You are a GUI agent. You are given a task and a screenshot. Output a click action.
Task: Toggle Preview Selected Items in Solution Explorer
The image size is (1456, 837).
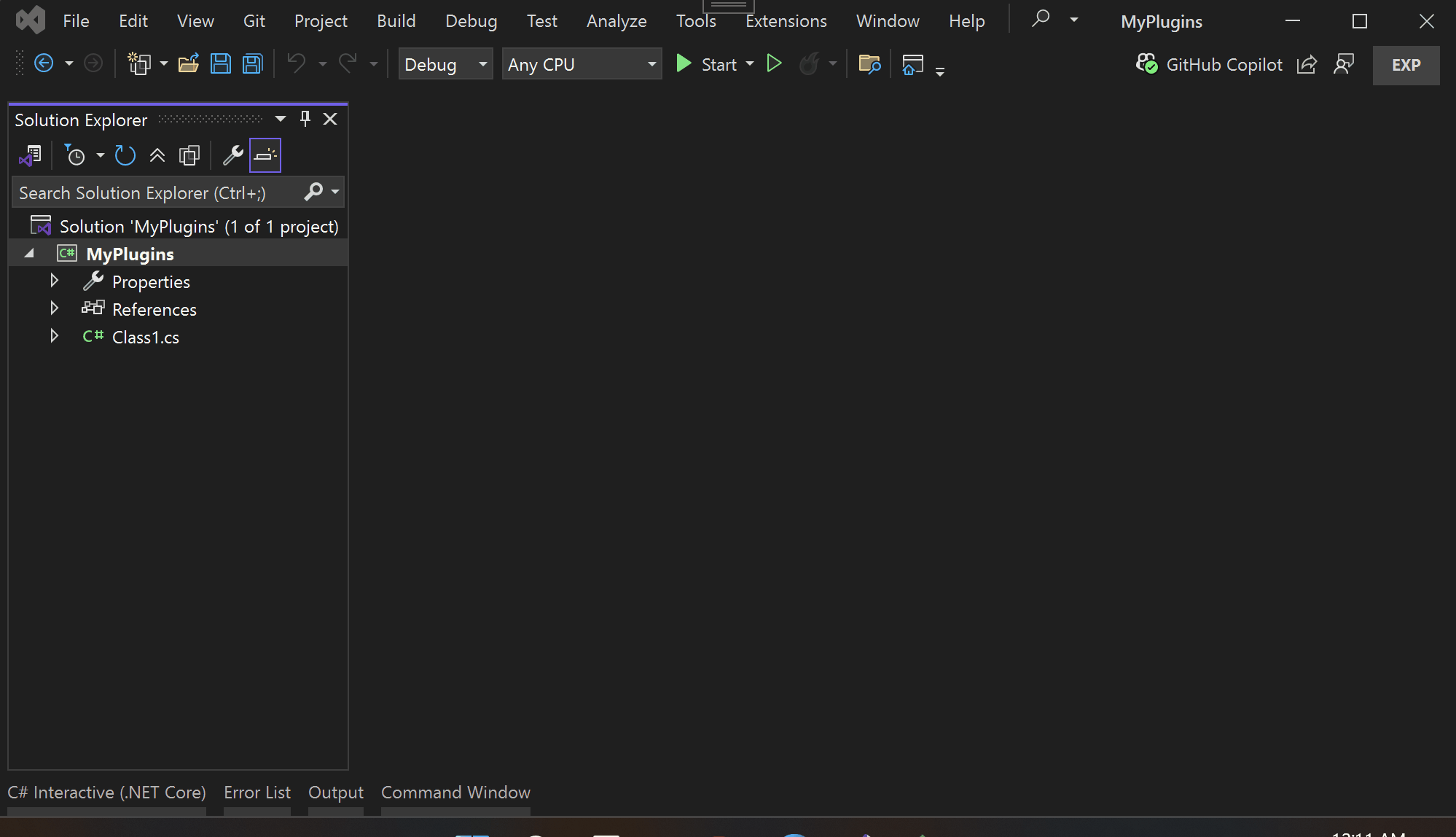(x=265, y=155)
